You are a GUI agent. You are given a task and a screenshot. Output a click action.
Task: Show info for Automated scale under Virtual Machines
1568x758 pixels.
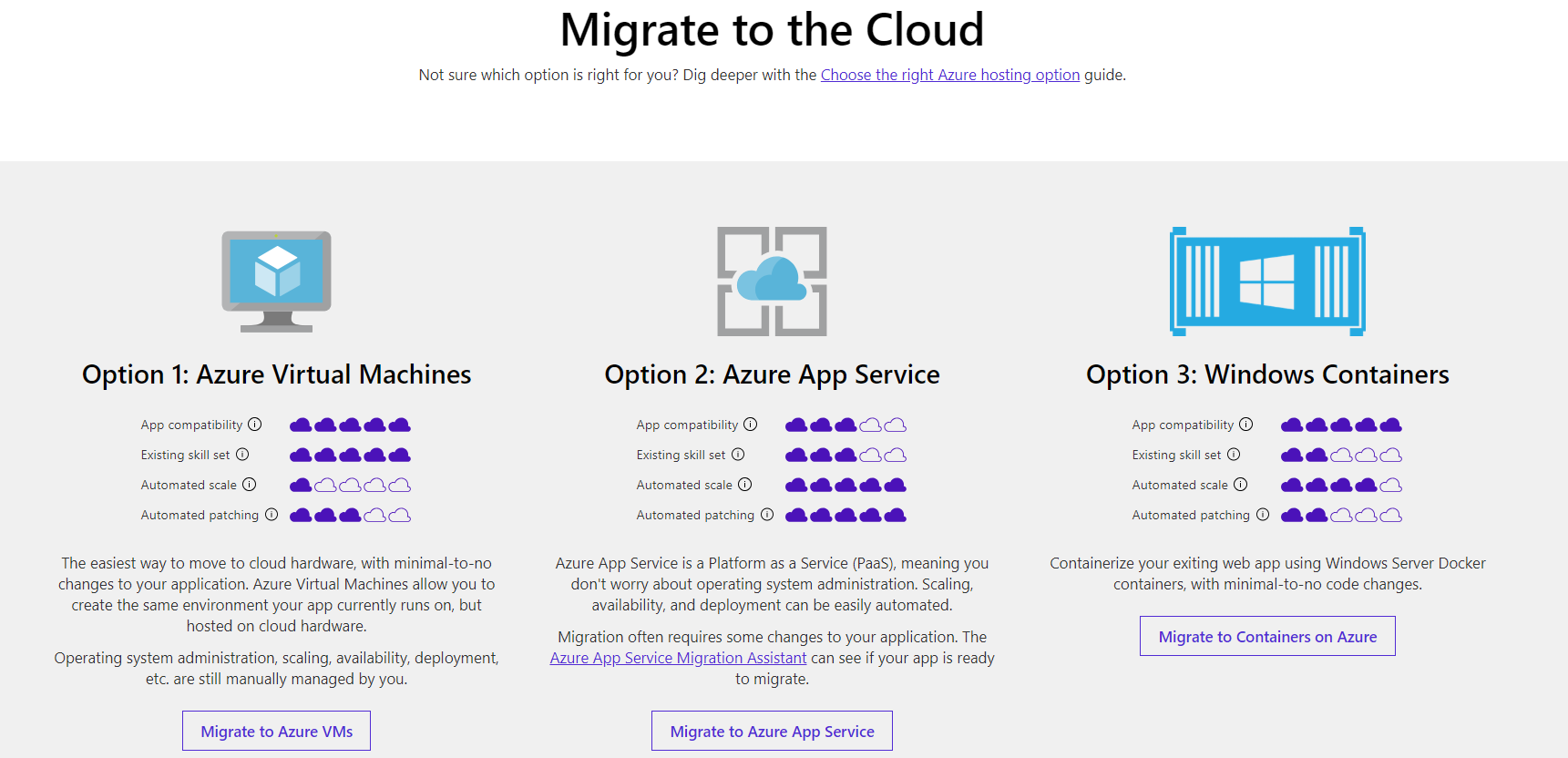pos(249,485)
